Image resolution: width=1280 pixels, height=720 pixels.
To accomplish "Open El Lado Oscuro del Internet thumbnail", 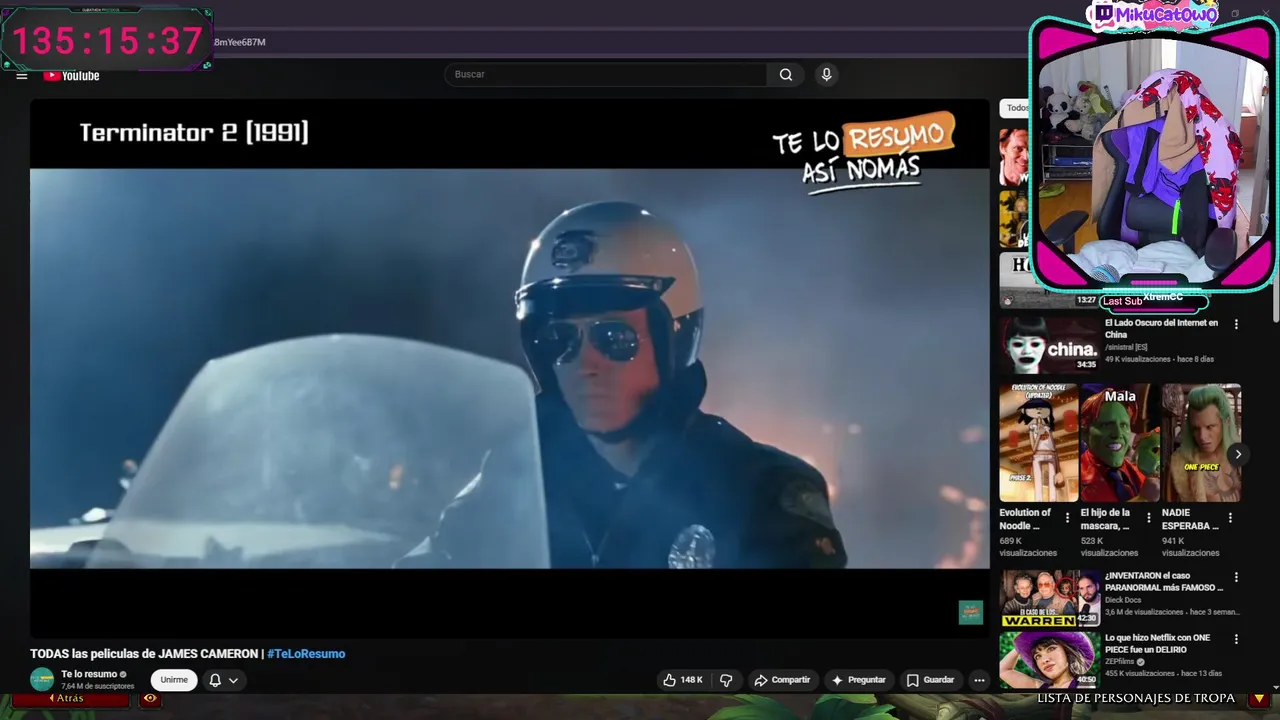I will [1049, 345].
